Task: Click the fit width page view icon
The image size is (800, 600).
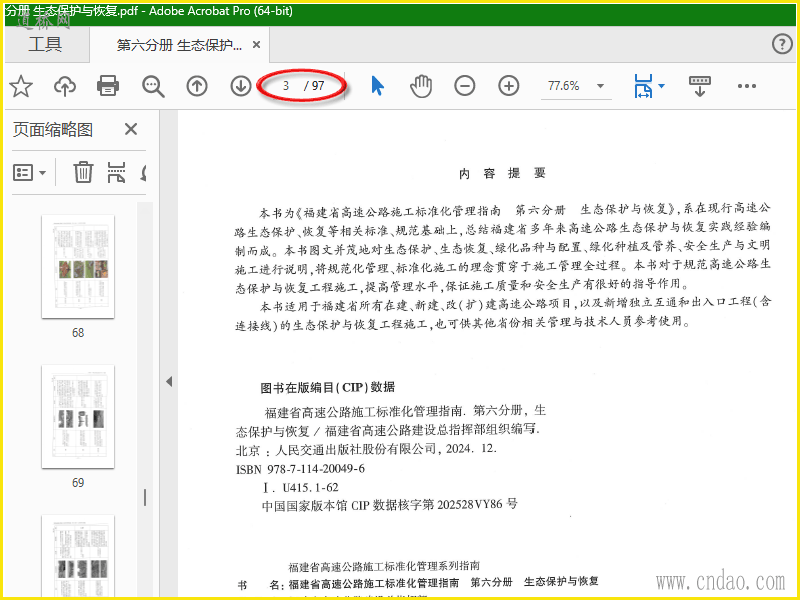Action: click(643, 86)
